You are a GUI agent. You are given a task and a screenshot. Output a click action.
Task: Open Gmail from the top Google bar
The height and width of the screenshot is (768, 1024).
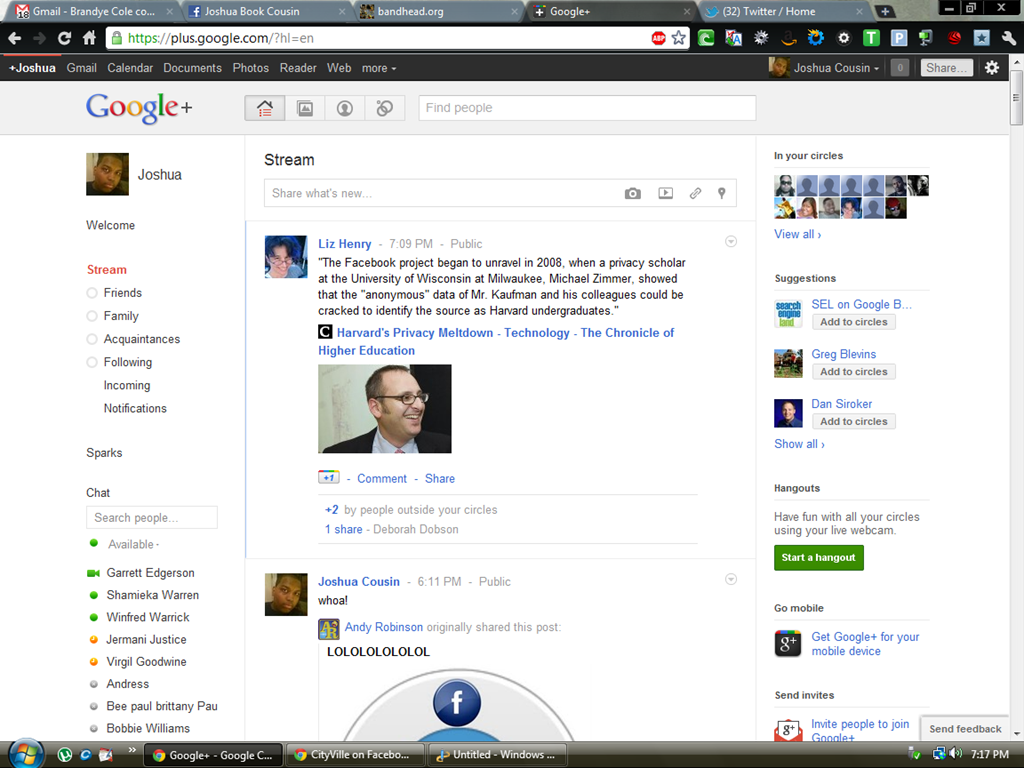tap(82, 68)
